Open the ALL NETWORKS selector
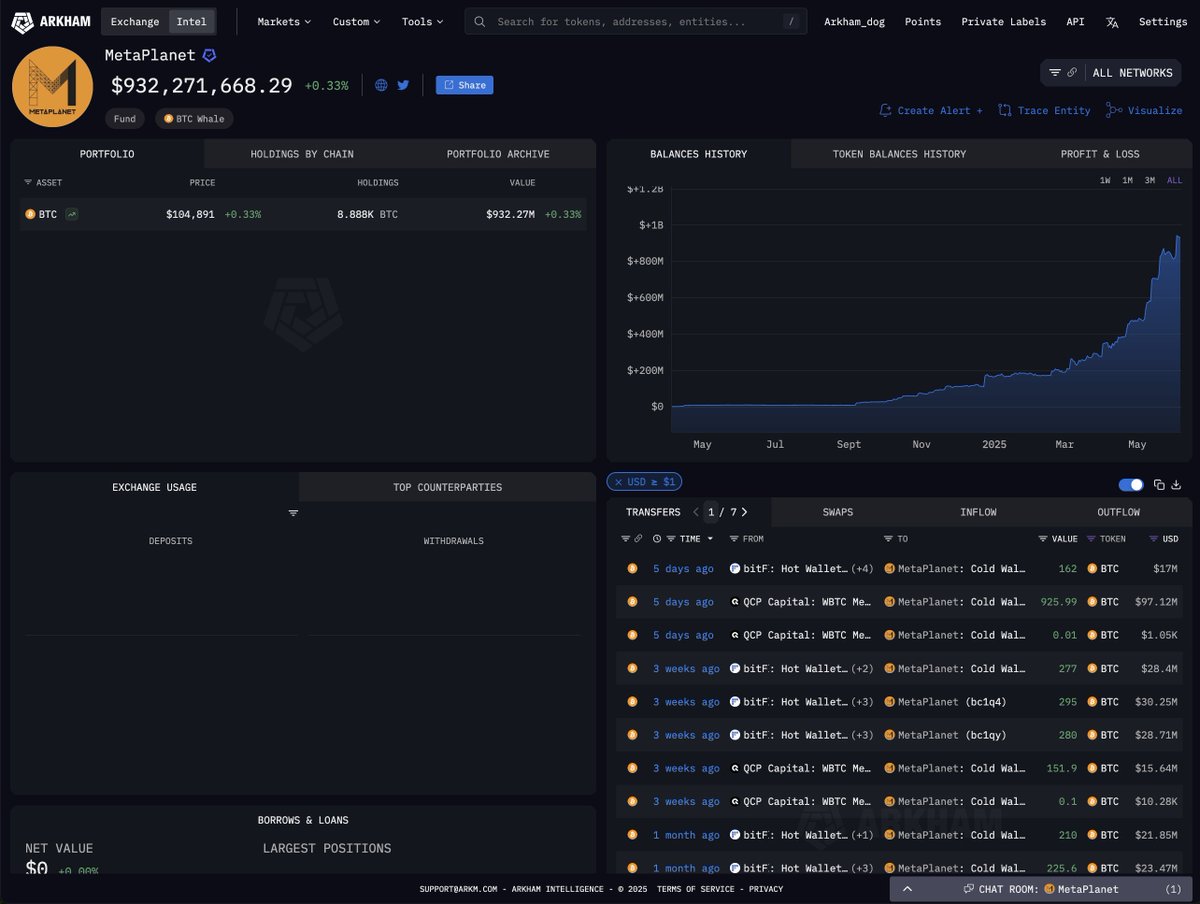Screen dimensions: 1200x904 (1111, 73)
